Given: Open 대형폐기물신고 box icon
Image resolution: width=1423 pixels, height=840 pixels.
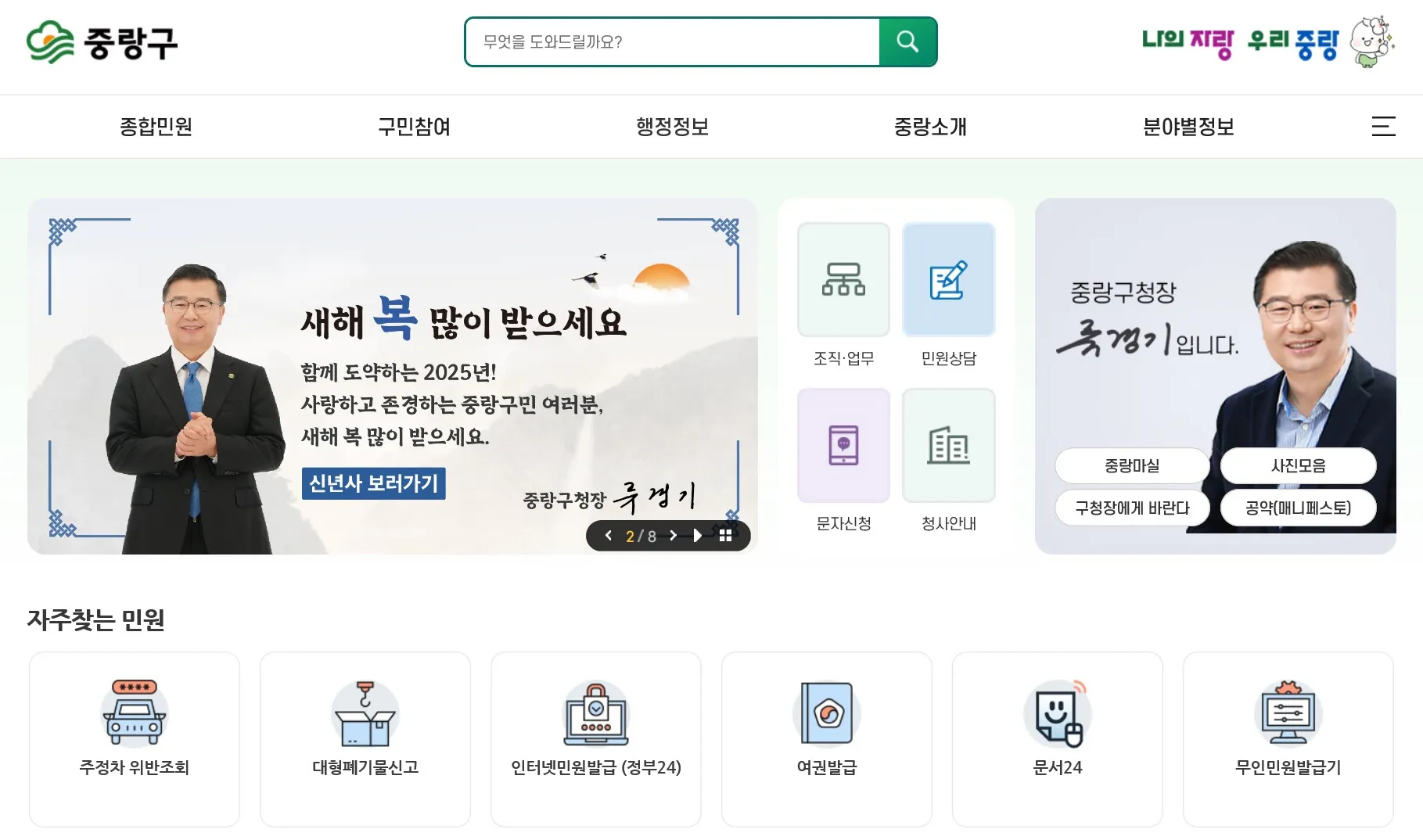Looking at the screenshot, I should tap(365, 713).
